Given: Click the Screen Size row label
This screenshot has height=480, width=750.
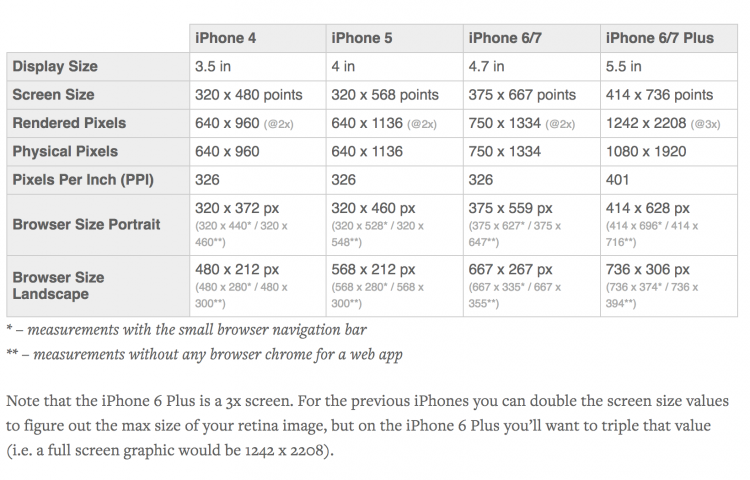Looking at the screenshot, I should [x=53, y=95].
